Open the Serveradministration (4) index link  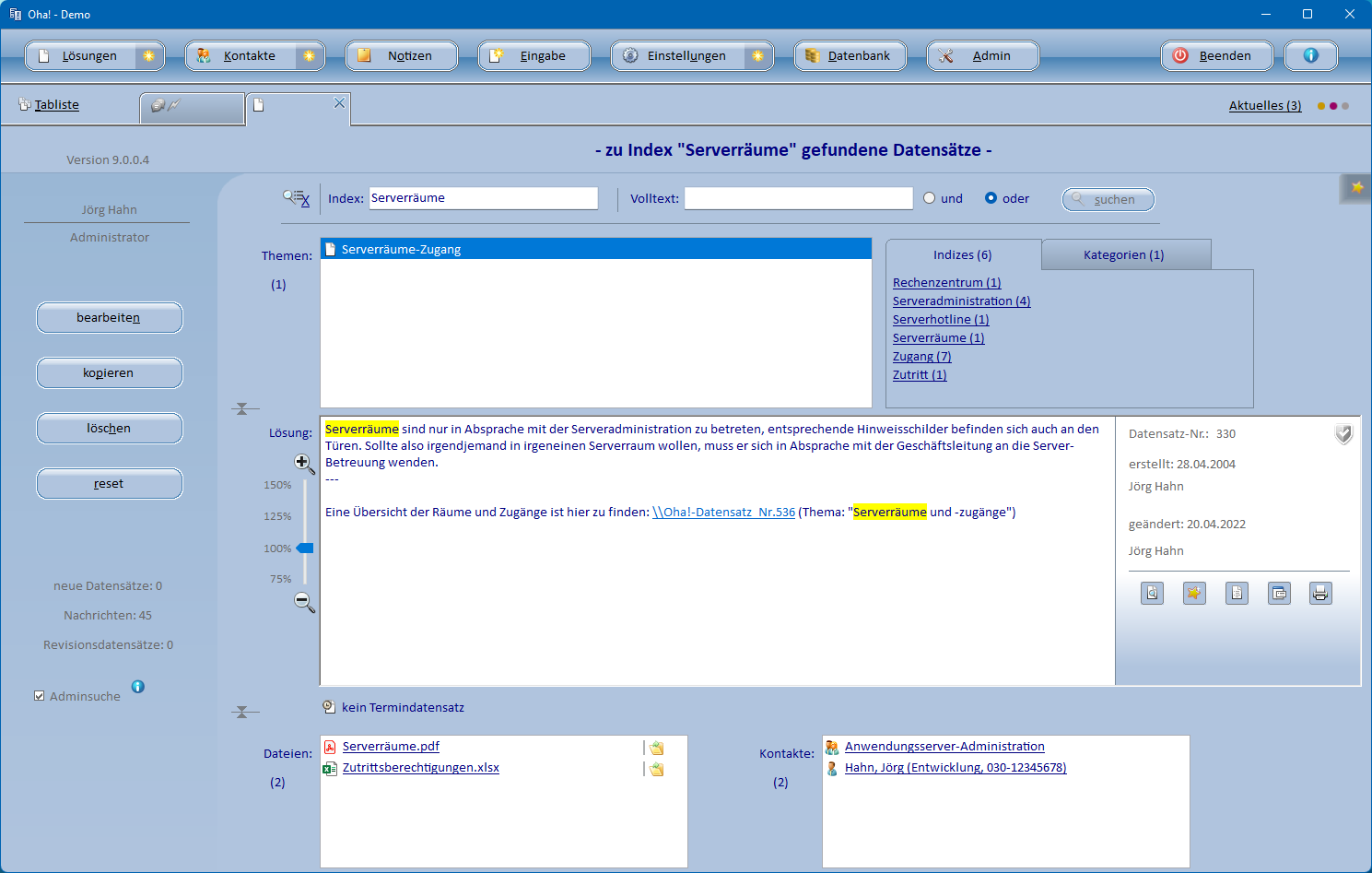(961, 301)
